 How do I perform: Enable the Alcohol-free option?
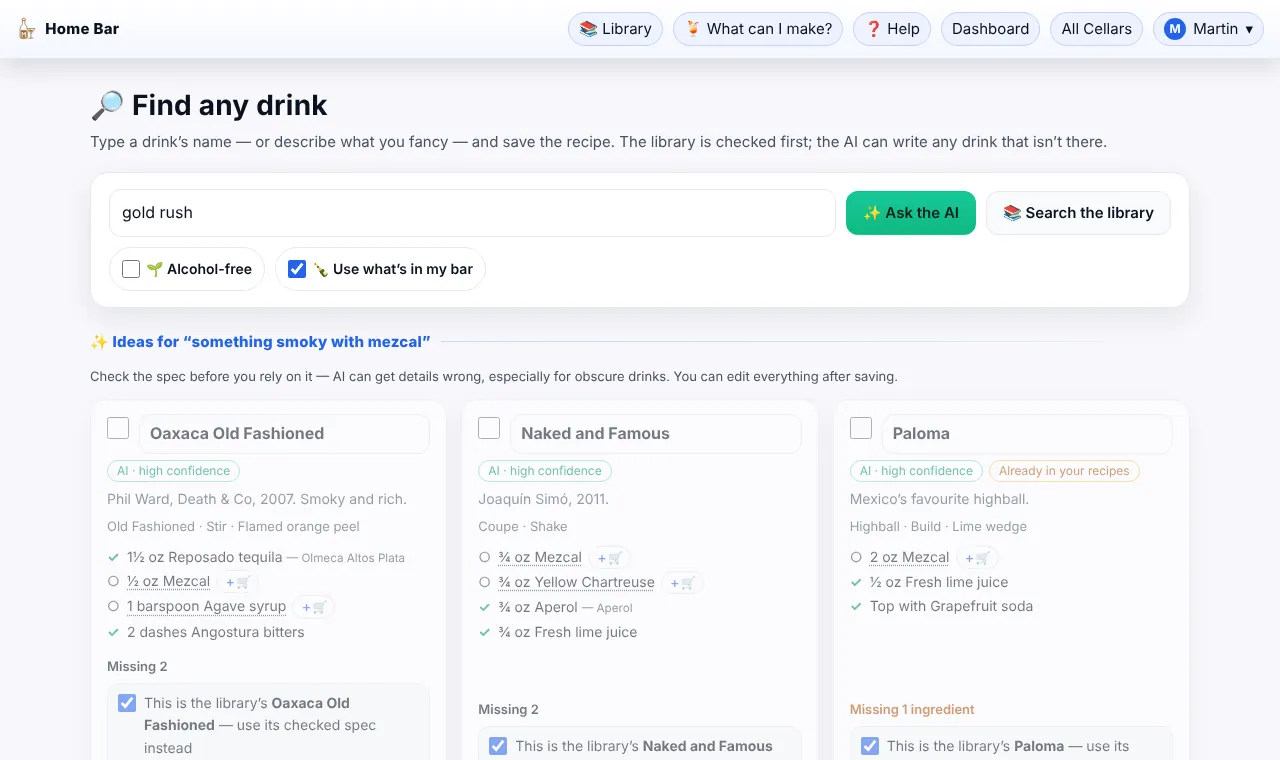(131, 269)
